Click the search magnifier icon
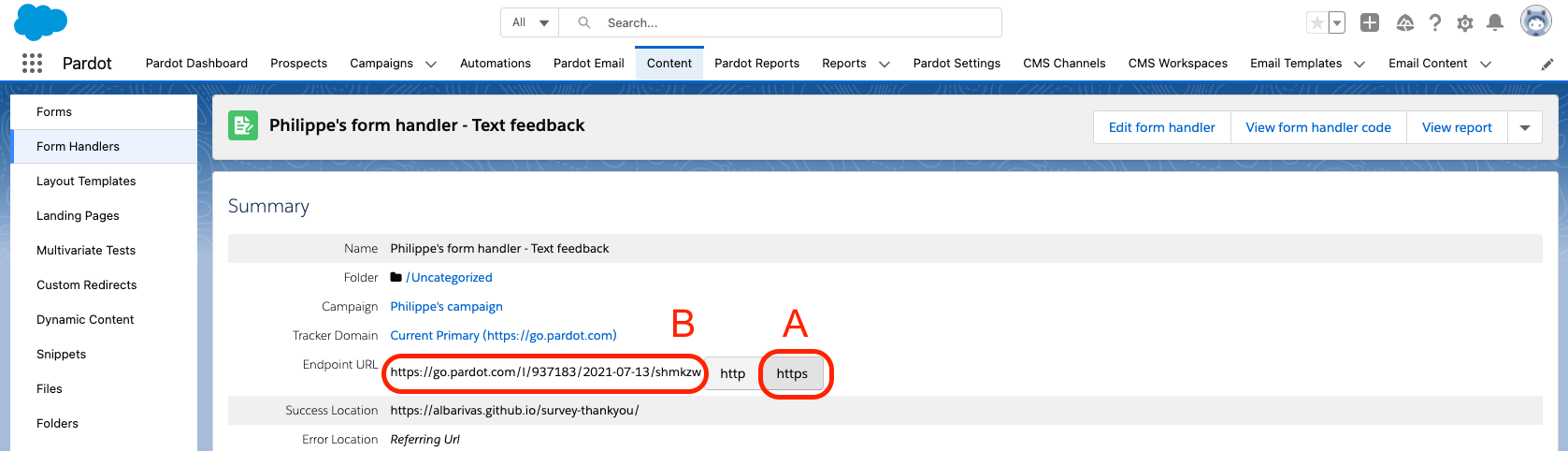This screenshot has width=1568, height=451. [584, 22]
